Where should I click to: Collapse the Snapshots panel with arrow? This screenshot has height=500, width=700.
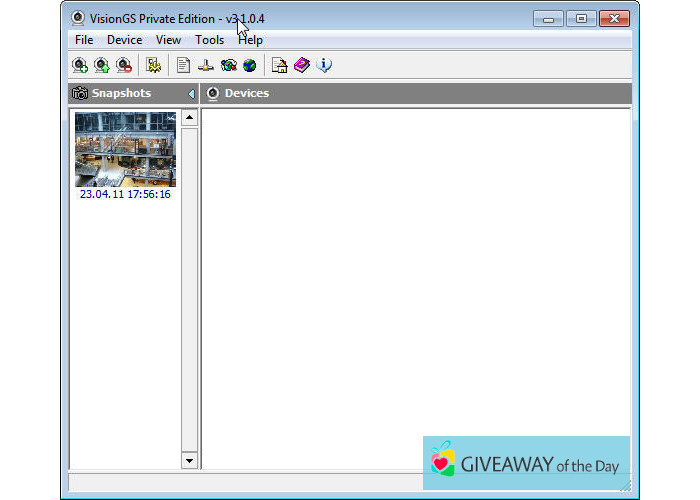pos(191,94)
